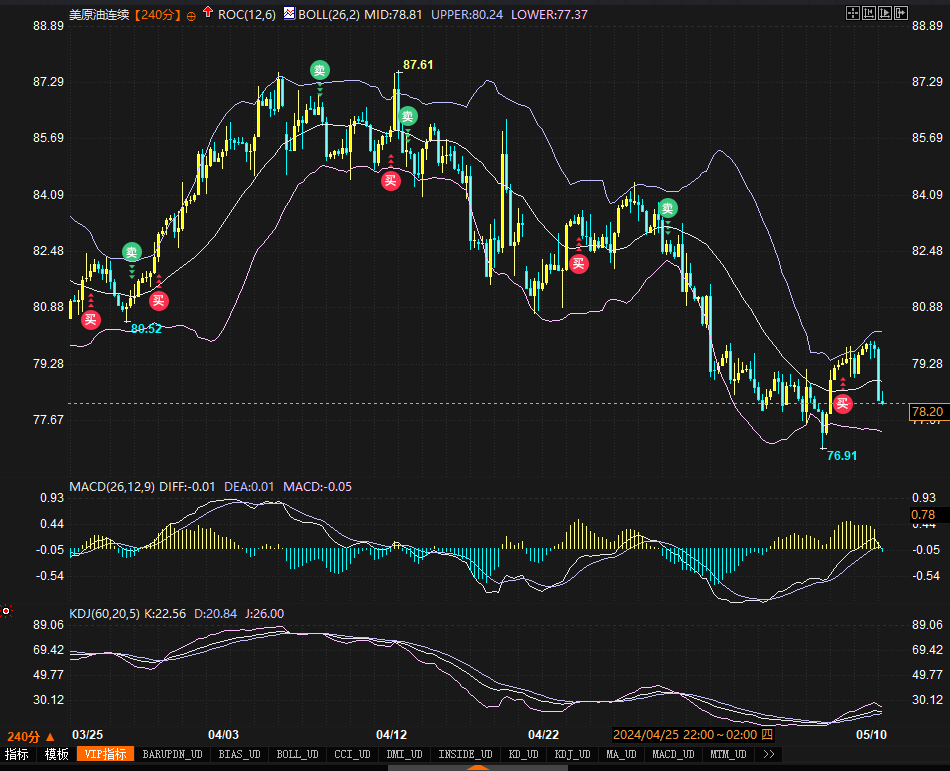Switch to the MACD_UD indicator tab
The width and height of the screenshot is (950, 771).
click(x=676, y=754)
